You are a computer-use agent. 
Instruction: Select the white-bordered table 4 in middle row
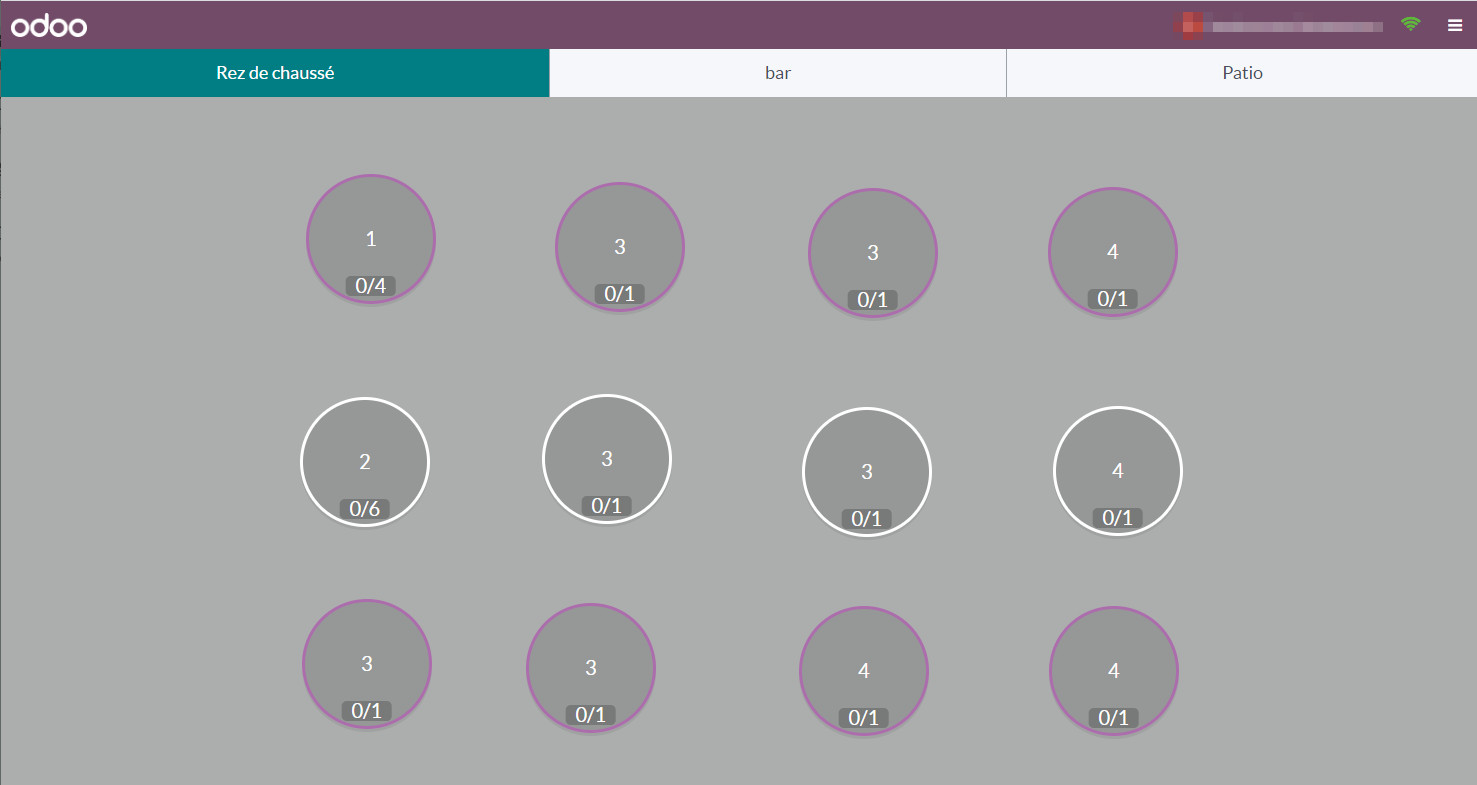pyautogui.click(x=1117, y=470)
